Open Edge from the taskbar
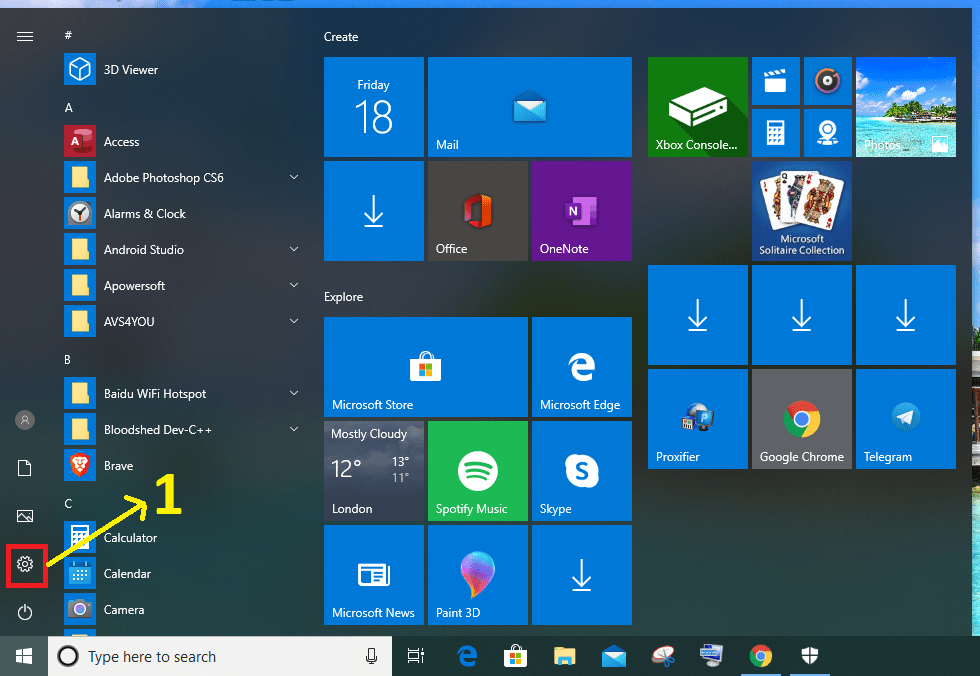 tap(468, 656)
